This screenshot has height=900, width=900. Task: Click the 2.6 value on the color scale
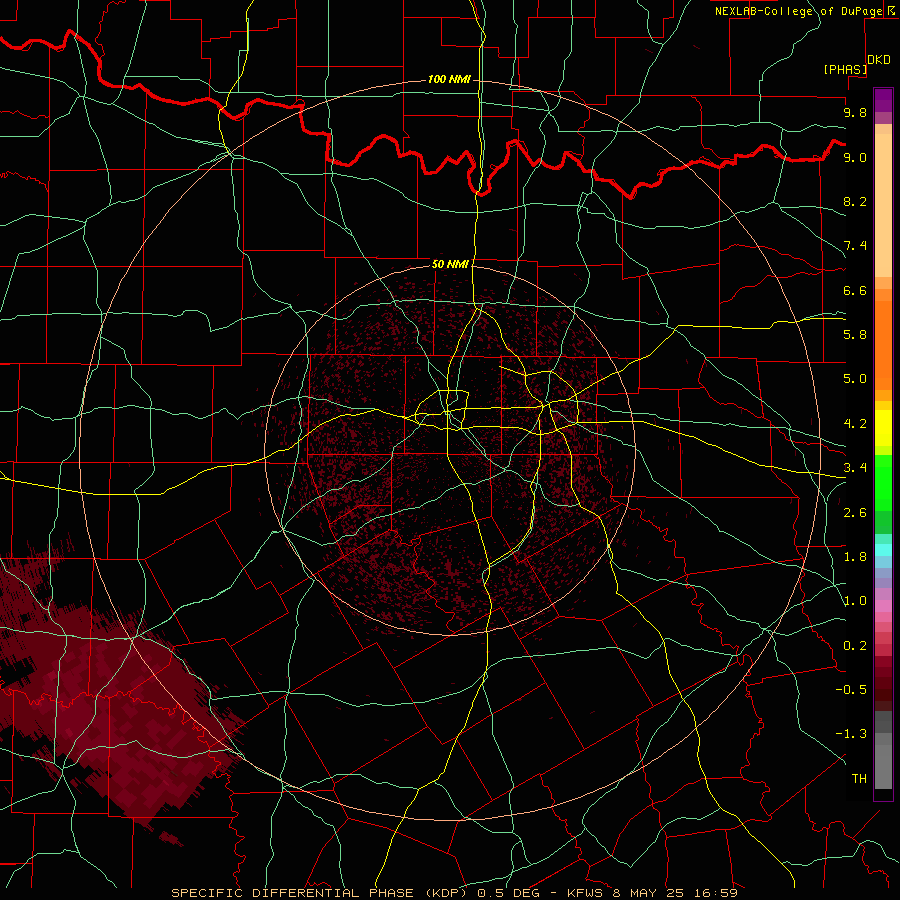click(855, 512)
